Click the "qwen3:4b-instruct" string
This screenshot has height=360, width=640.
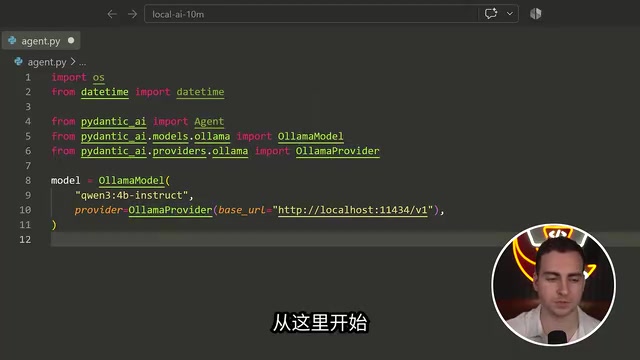131,195
